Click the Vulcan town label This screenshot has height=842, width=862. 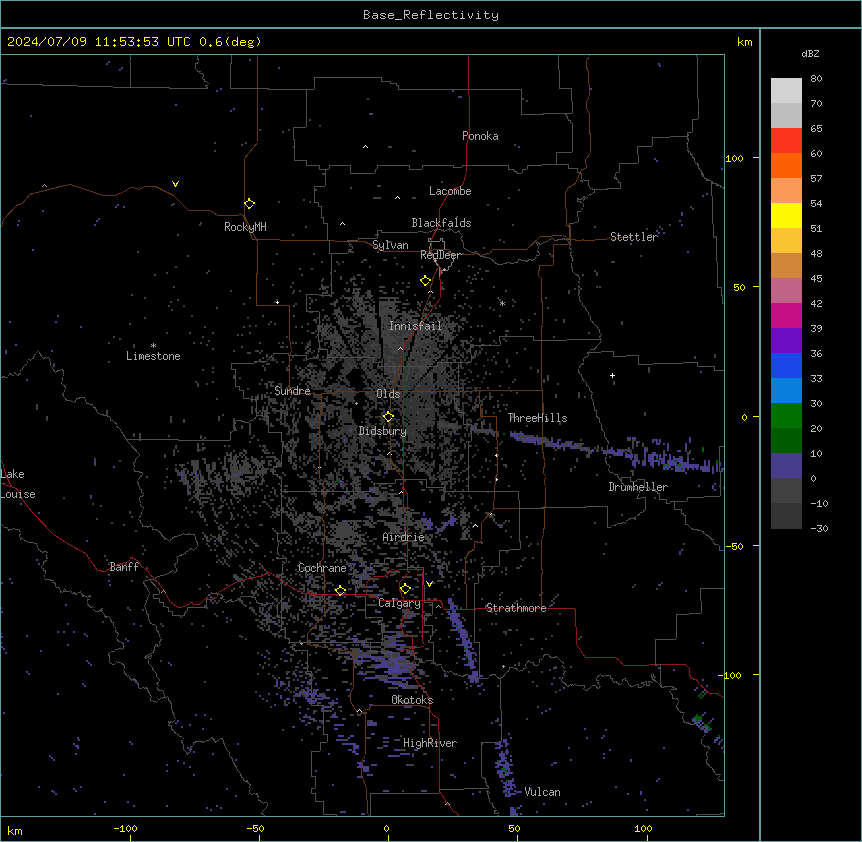[x=543, y=792]
